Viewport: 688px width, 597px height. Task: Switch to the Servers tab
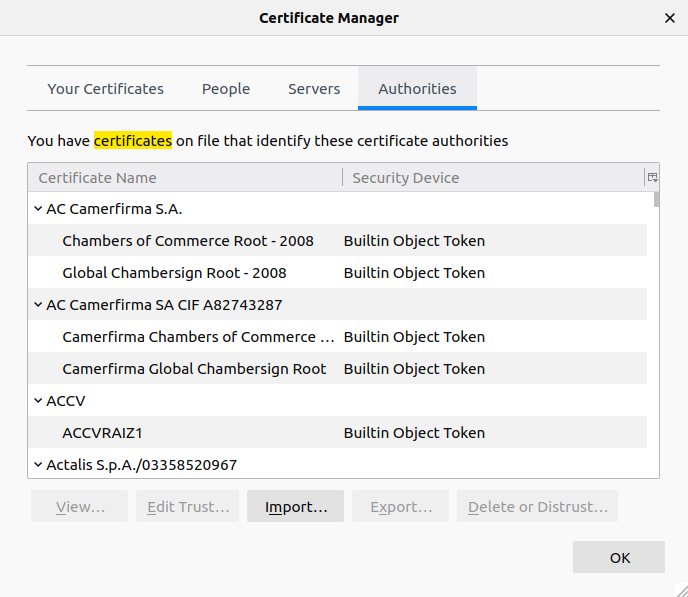[314, 89]
